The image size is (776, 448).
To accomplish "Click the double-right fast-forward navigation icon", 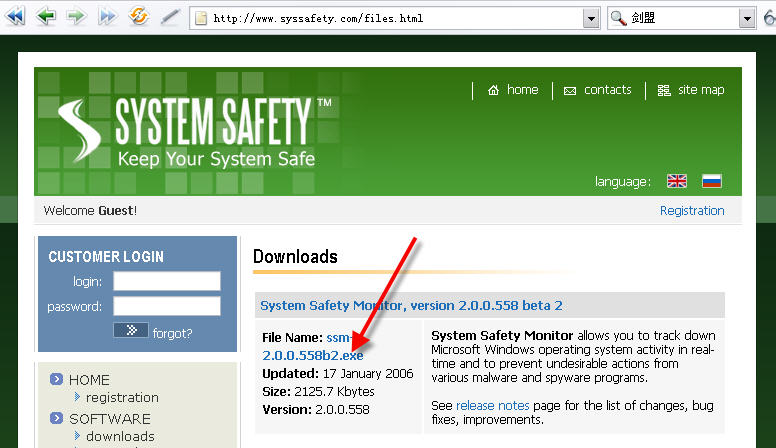I will pyautogui.click(x=107, y=17).
